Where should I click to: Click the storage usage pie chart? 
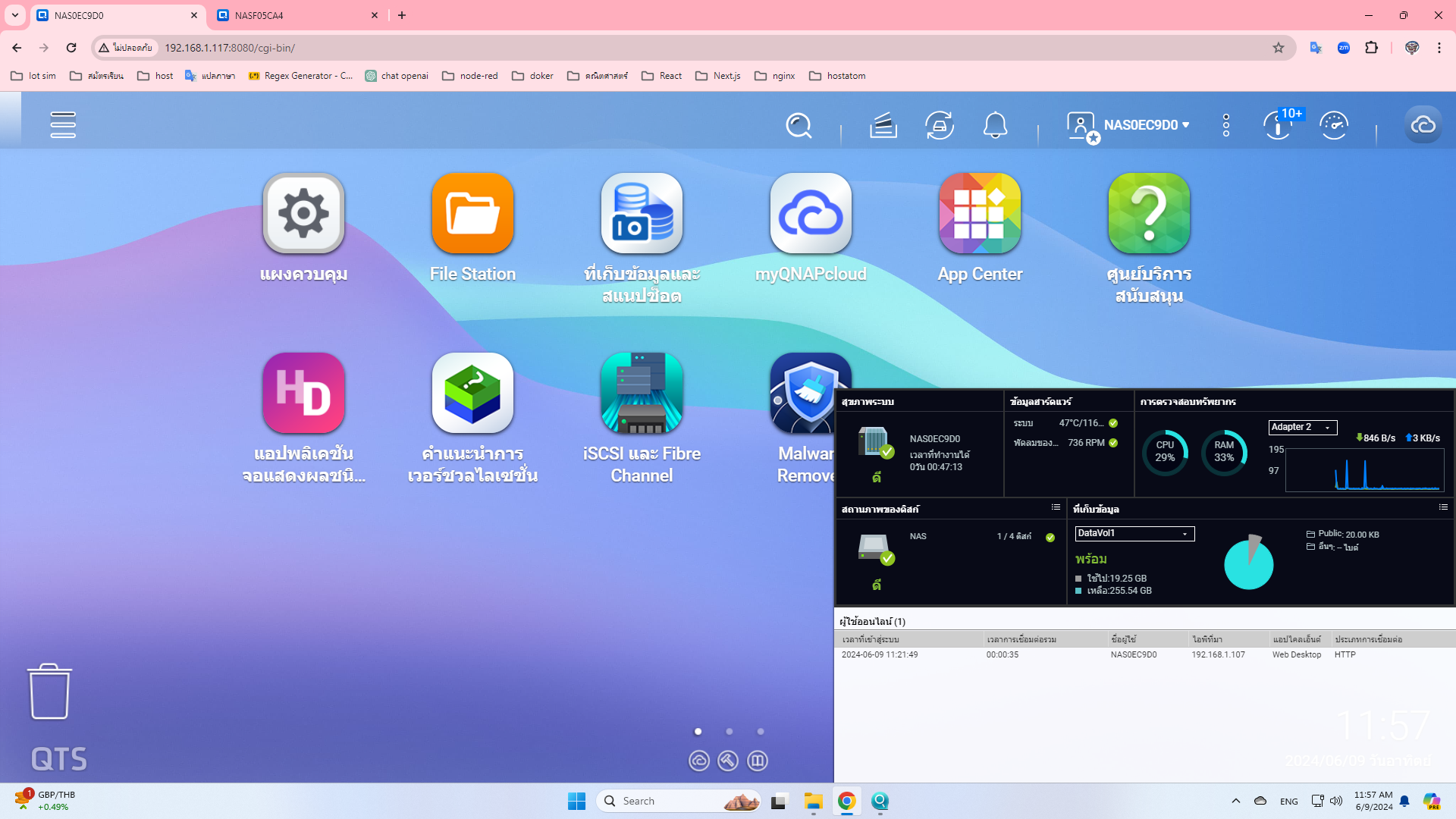(1249, 563)
